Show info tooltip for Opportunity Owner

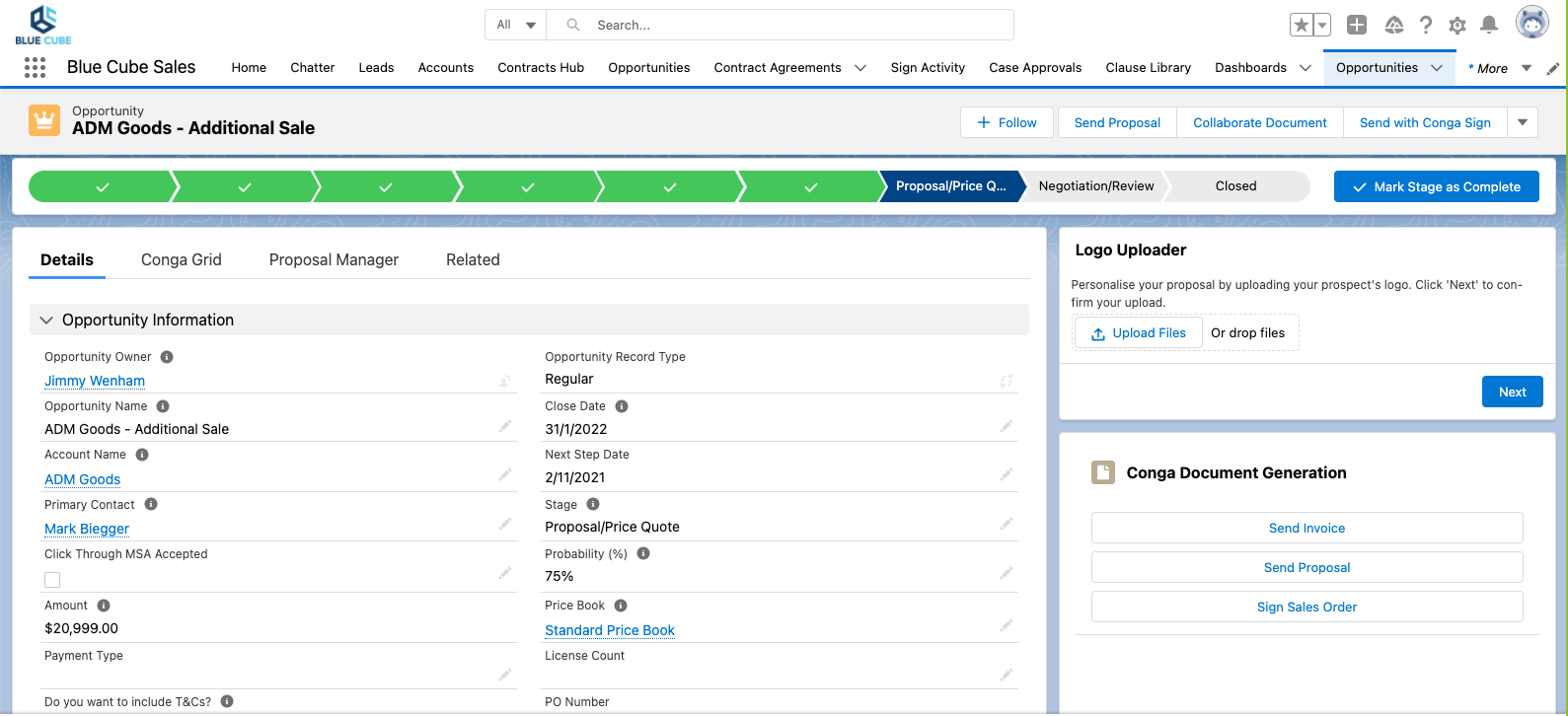click(x=167, y=357)
